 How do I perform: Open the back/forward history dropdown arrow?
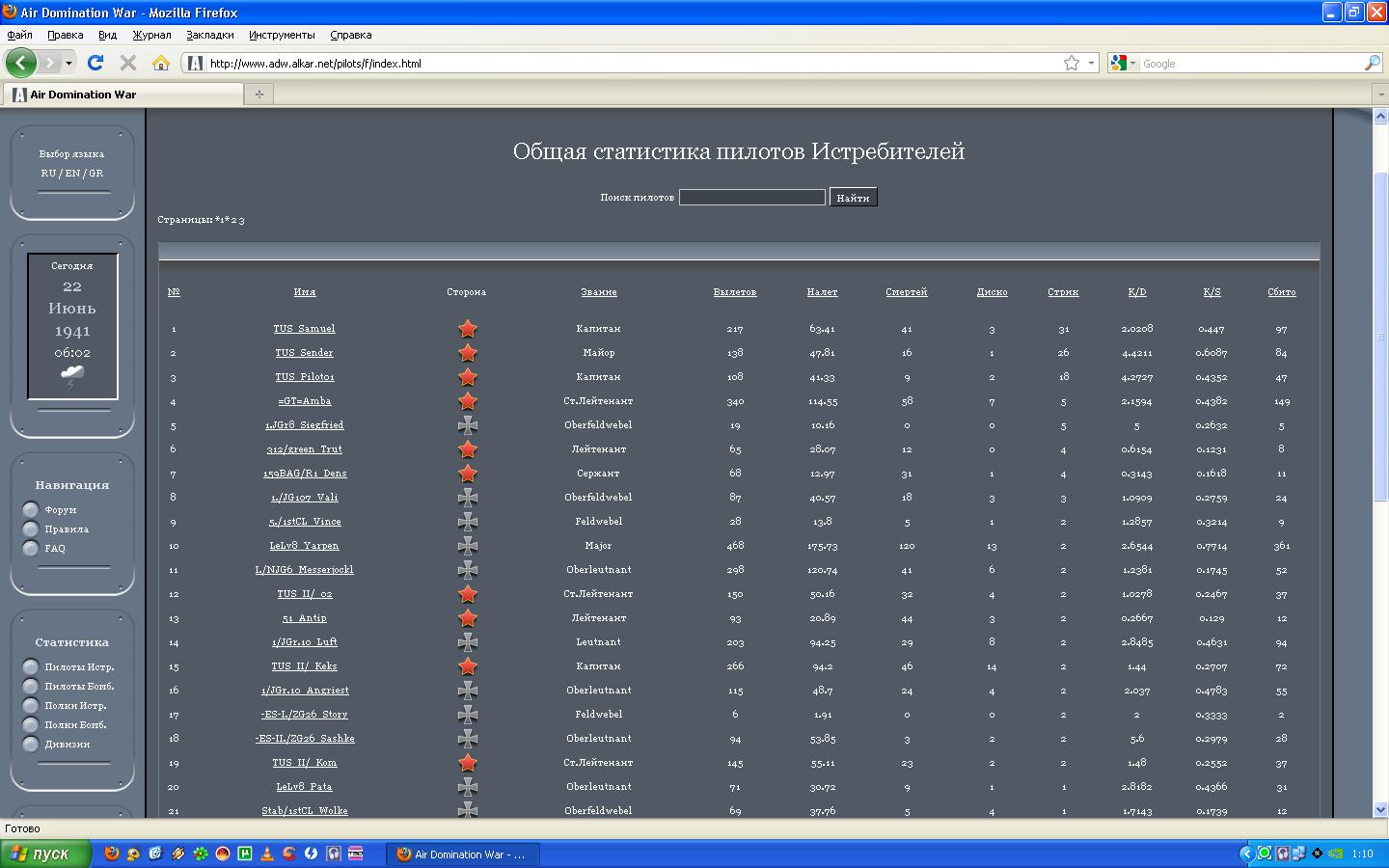pyautogui.click(x=68, y=63)
